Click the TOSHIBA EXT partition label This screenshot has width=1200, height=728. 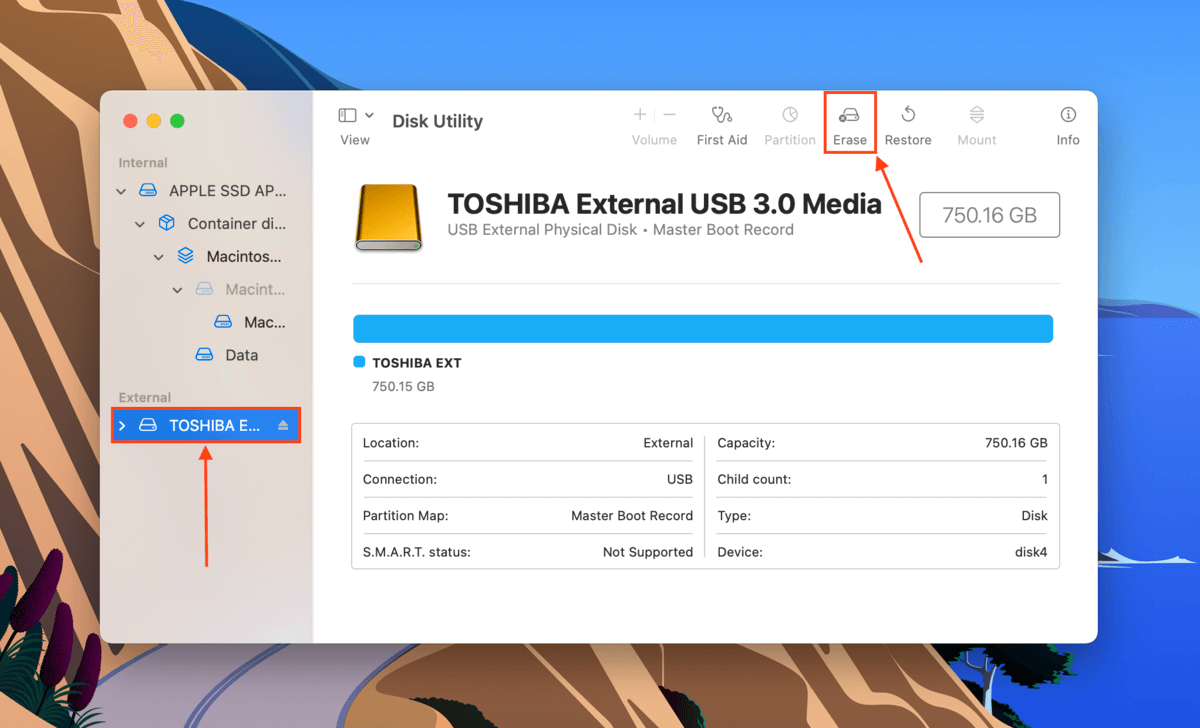coord(417,363)
